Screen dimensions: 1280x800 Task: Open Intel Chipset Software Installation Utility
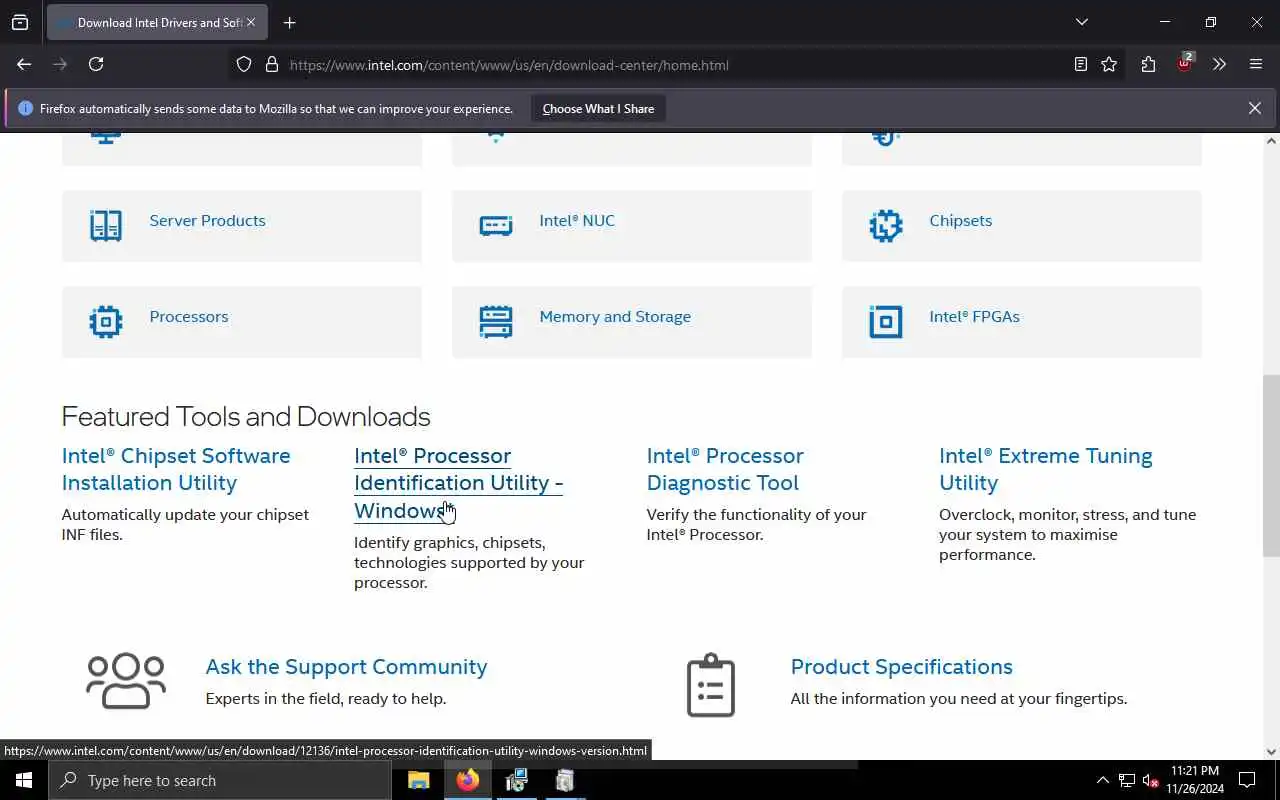click(176, 469)
